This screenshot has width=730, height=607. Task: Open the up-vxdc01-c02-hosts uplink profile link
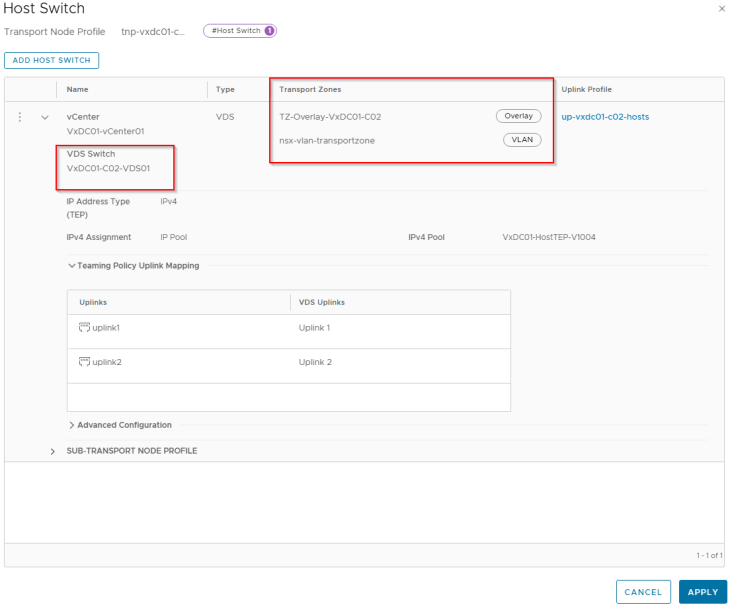[x=605, y=117]
